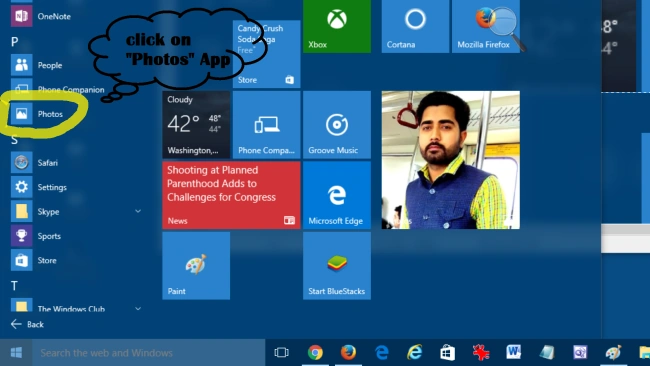
Task: Open the Store icon on the taskbar
Action: point(447,353)
